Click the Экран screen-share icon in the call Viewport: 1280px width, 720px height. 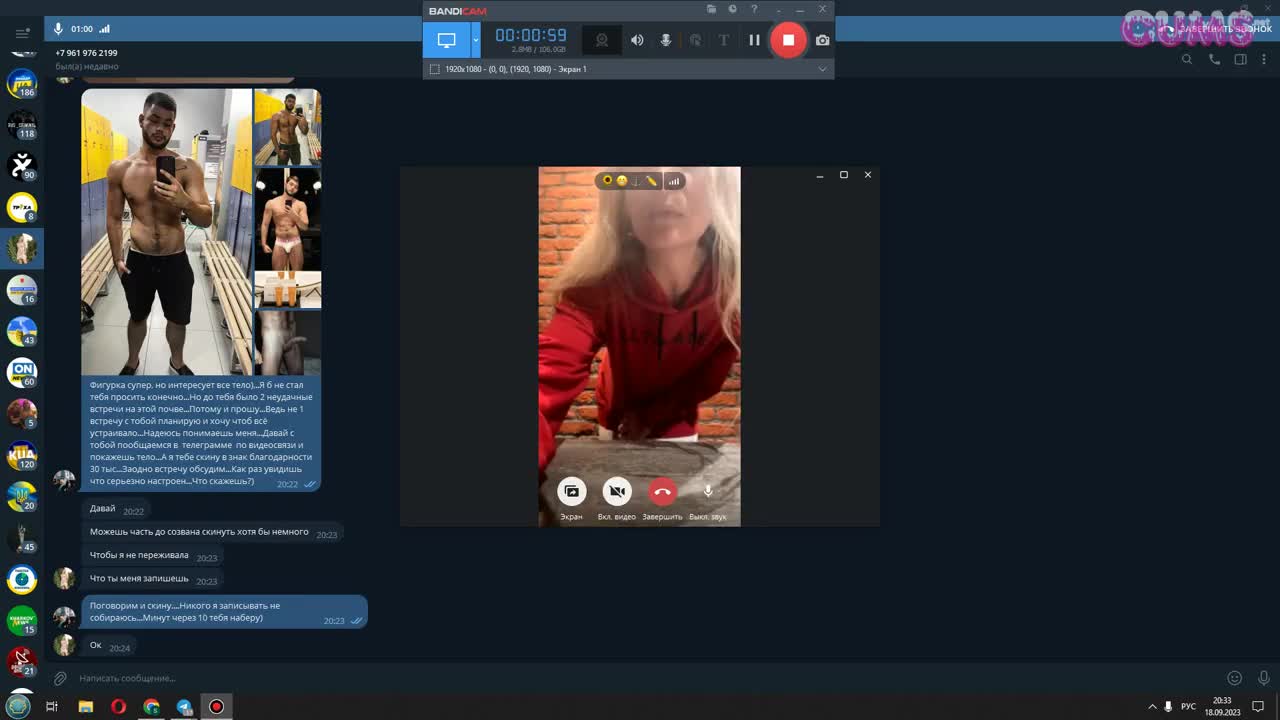click(571, 491)
